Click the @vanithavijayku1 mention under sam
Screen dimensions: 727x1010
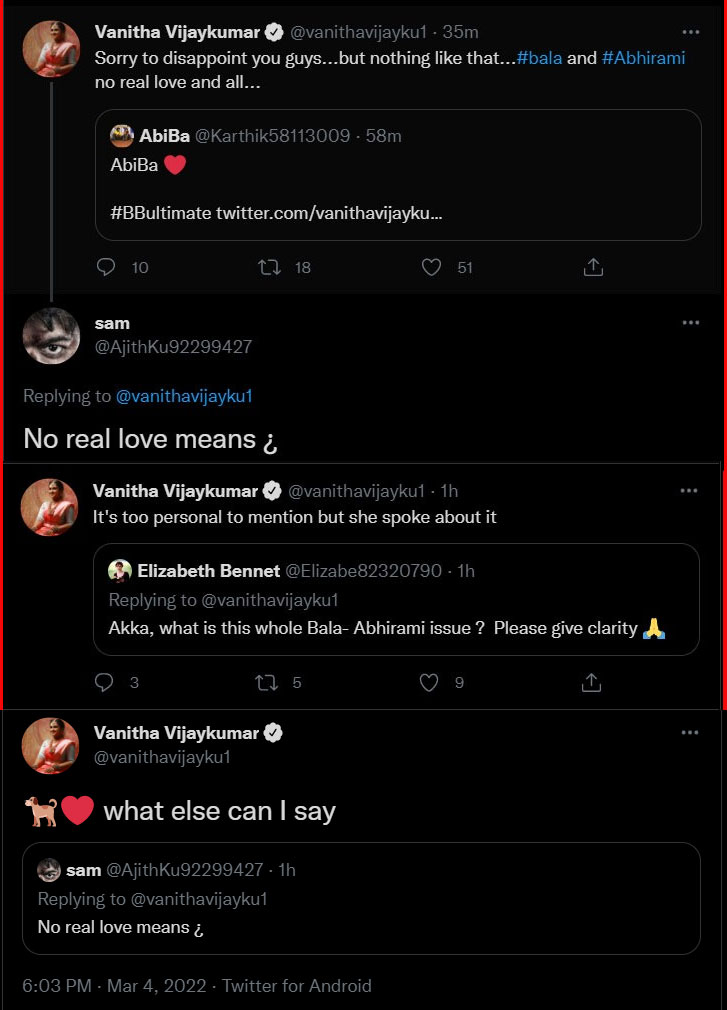coord(184,396)
